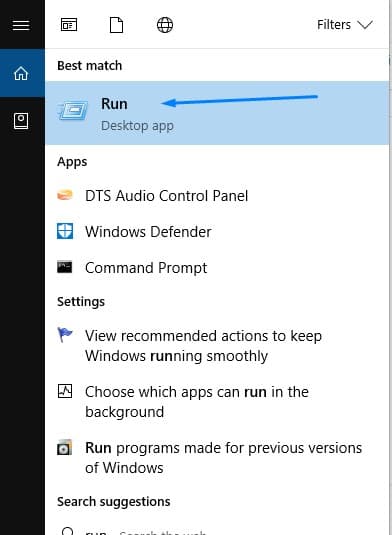Open DTS Audio Control Panel
The width and height of the screenshot is (392, 535).
click(x=166, y=196)
